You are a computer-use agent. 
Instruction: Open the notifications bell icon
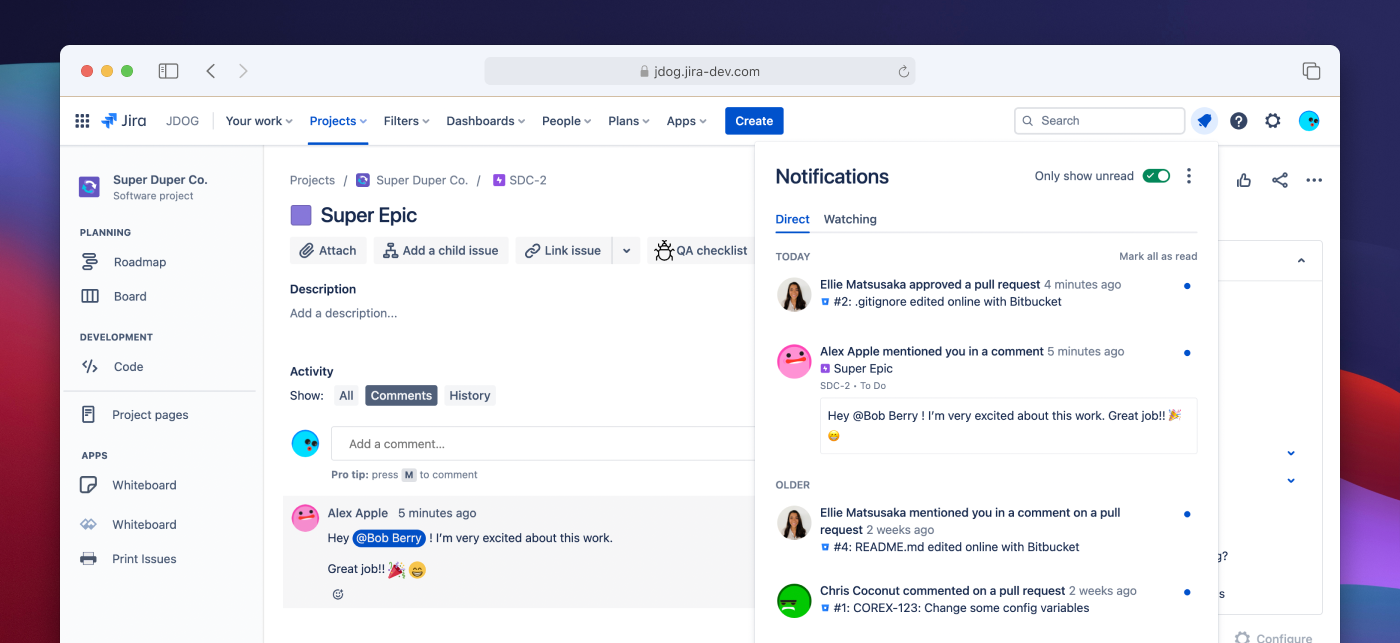coord(1203,120)
